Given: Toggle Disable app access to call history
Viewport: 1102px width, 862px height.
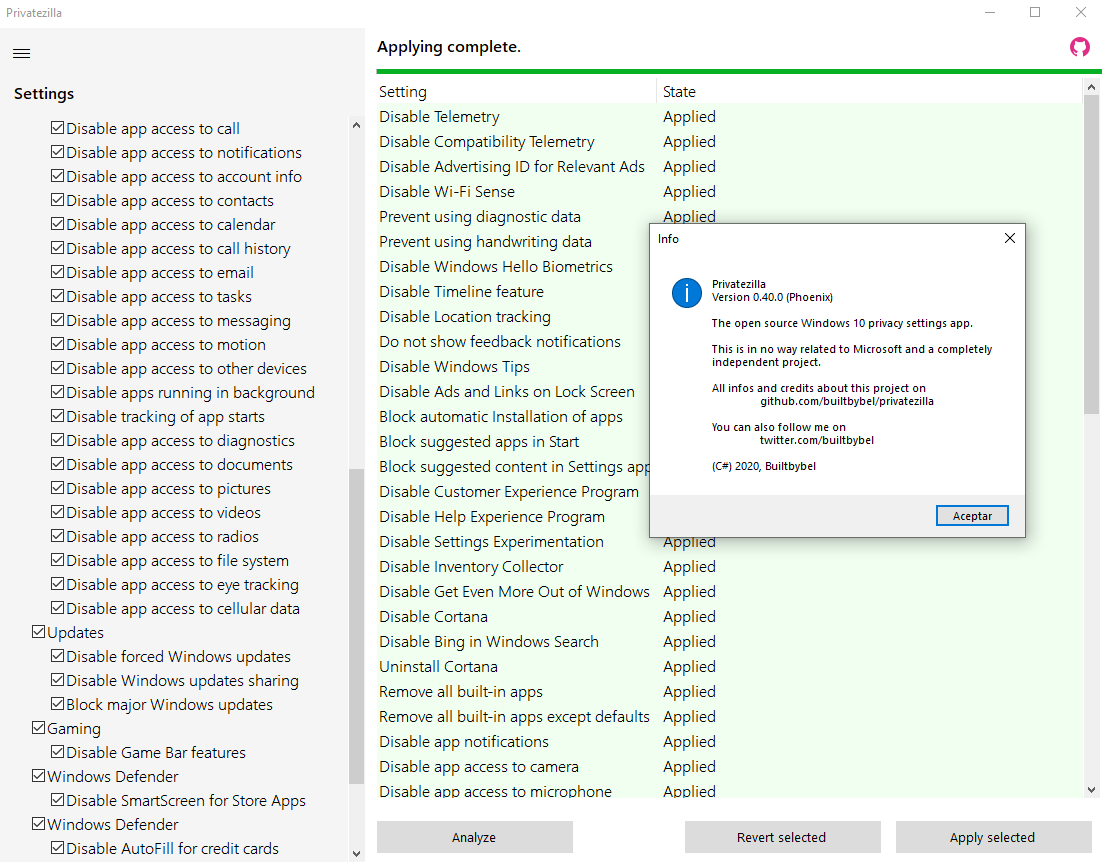Looking at the screenshot, I should [x=58, y=248].
